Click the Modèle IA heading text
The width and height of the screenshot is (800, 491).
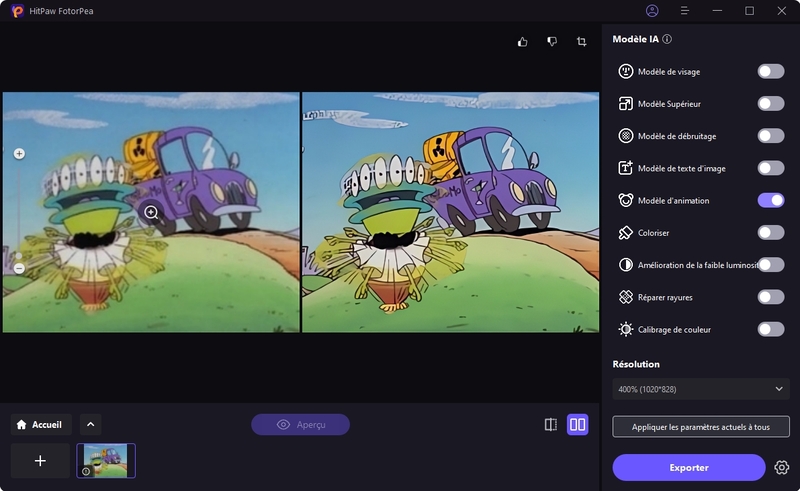pyautogui.click(x=635, y=39)
